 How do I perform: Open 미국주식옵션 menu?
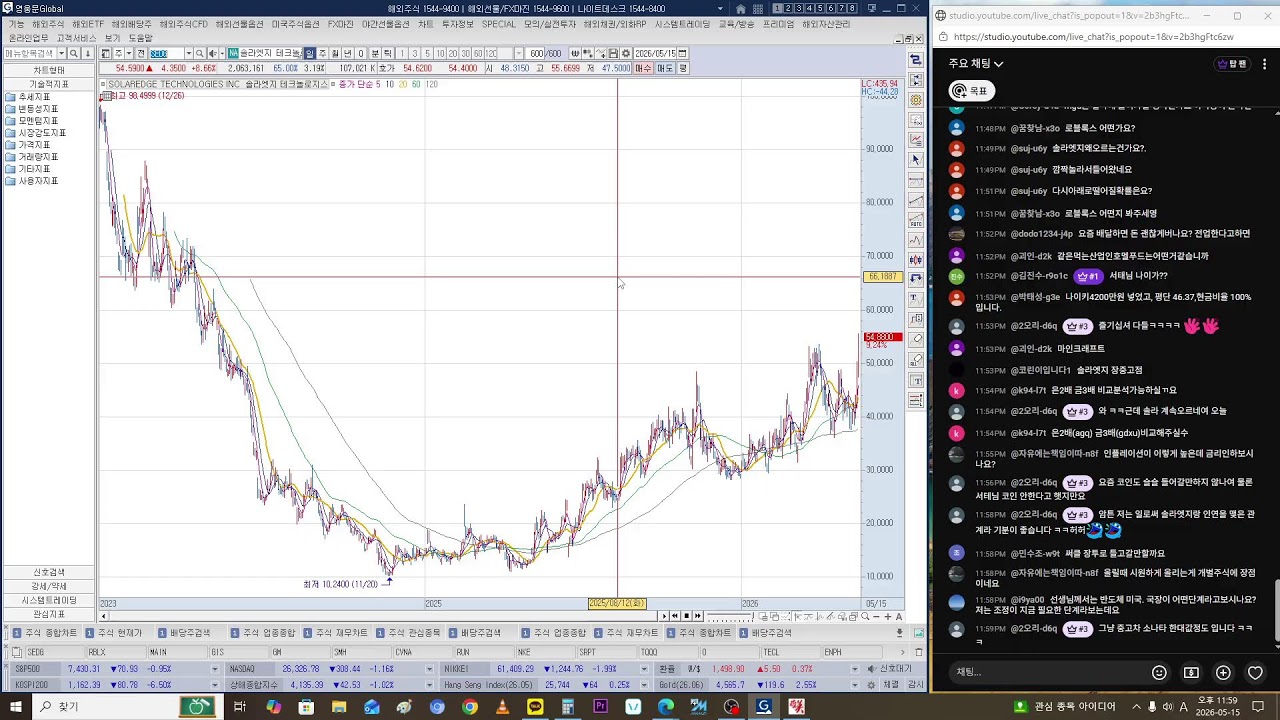coord(296,24)
